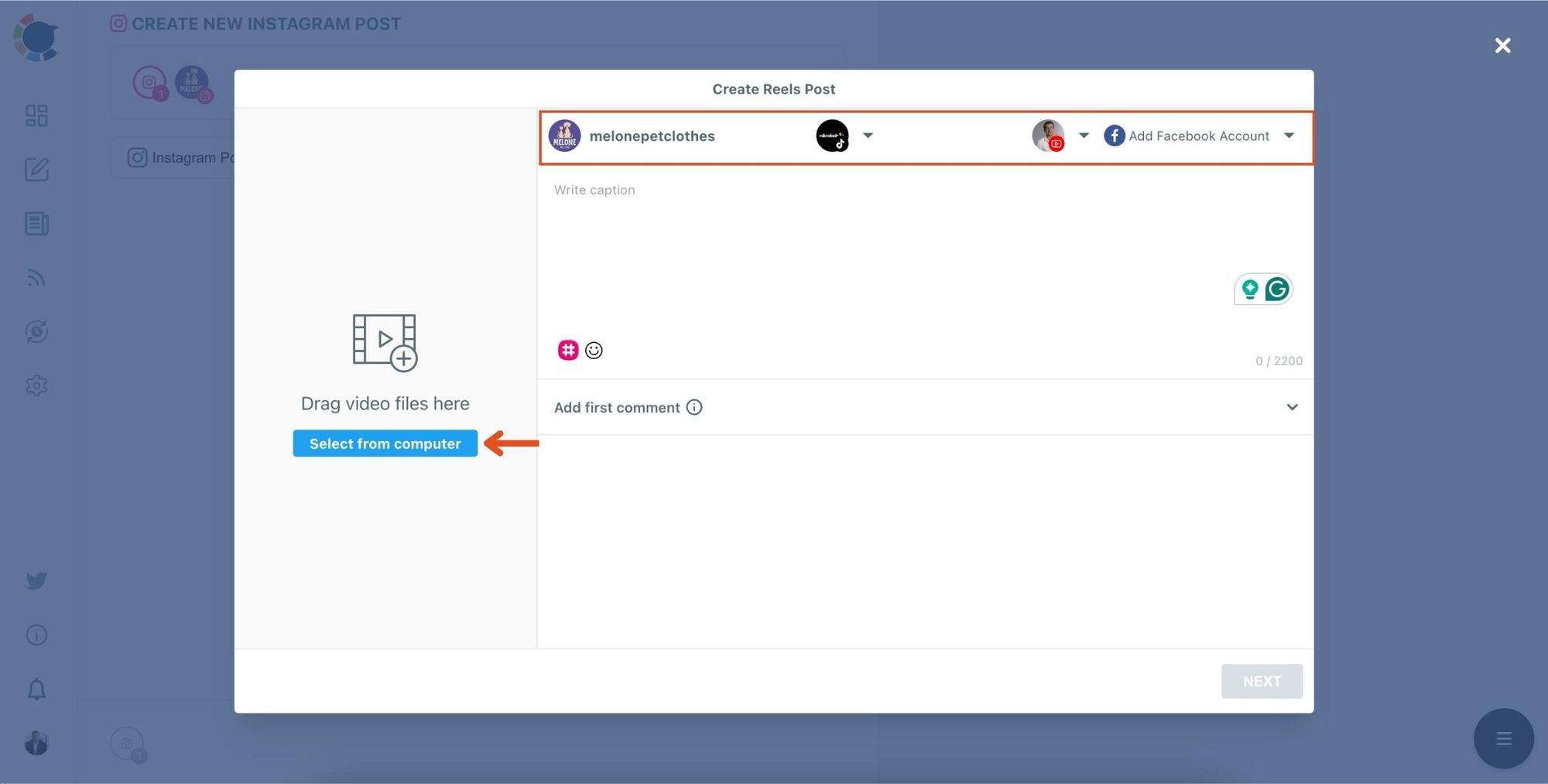
Task: Click the notification bell in the sidebar
Action: 36,690
